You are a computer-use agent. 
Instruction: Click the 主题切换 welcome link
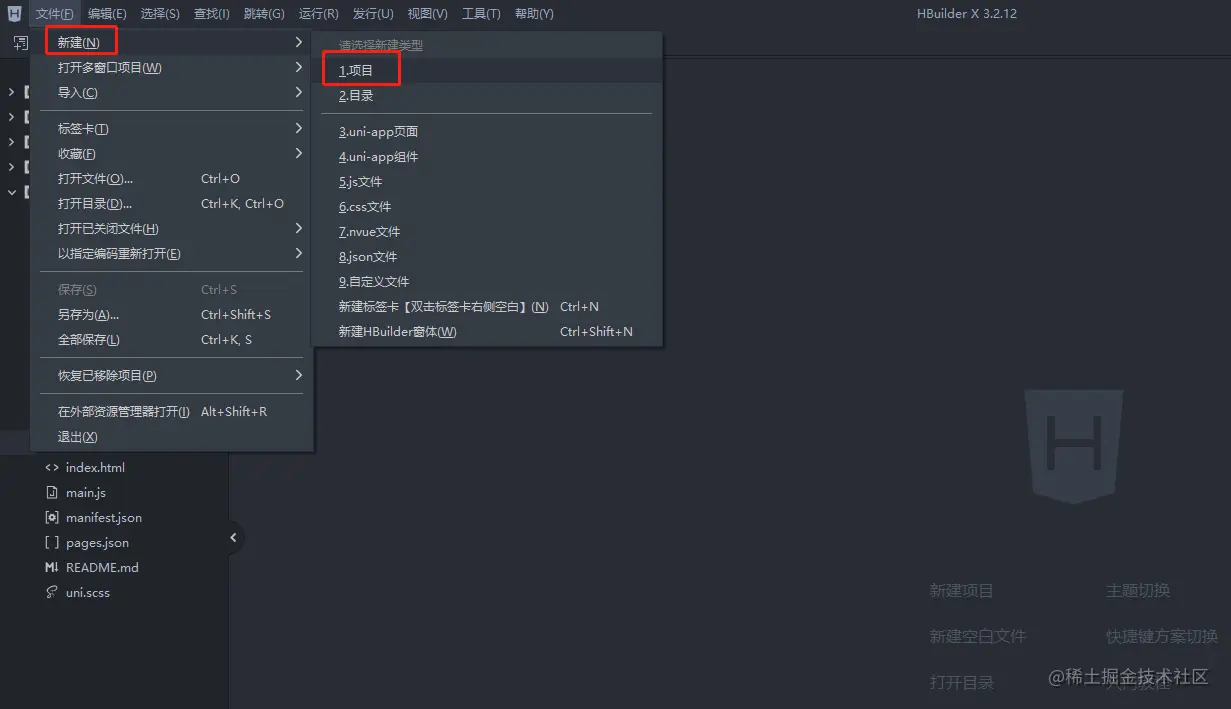click(x=1138, y=590)
